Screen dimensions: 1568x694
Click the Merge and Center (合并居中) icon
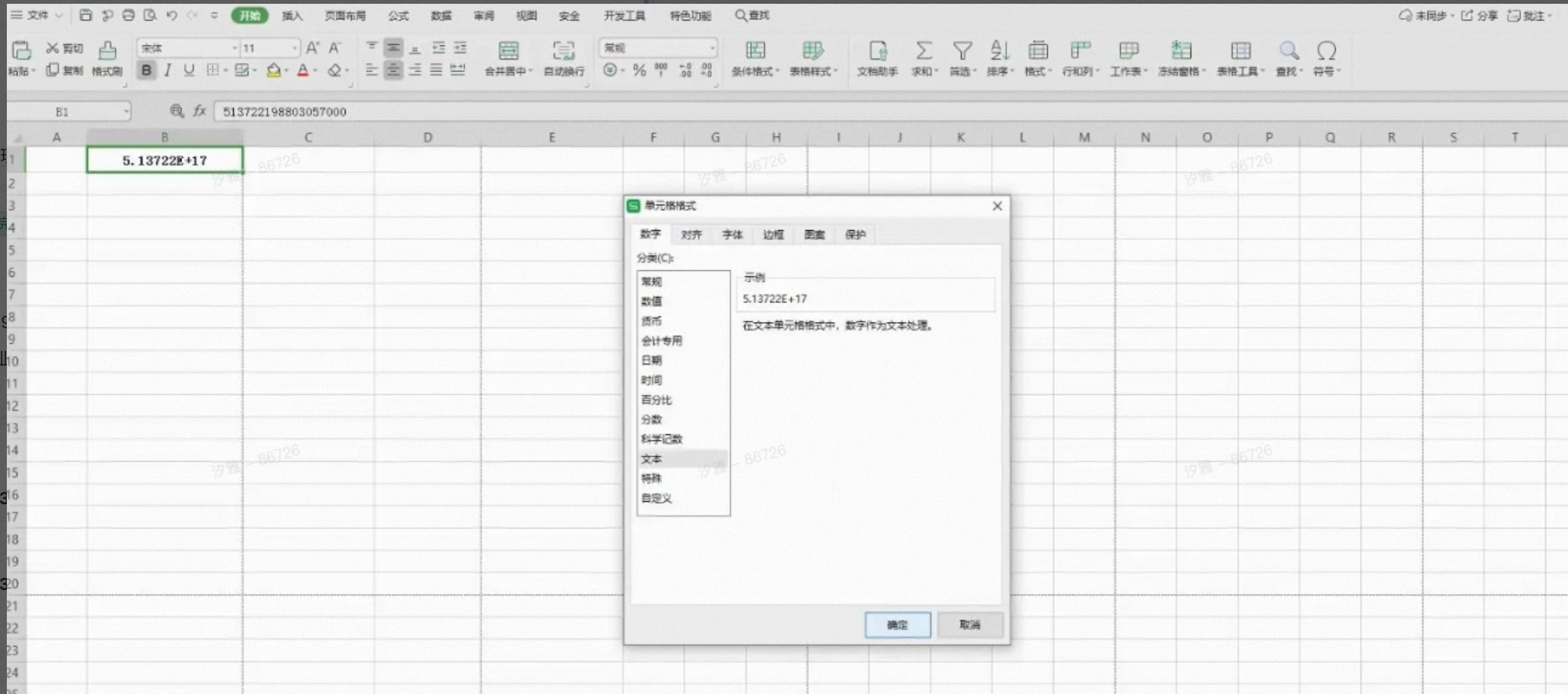pos(508,51)
